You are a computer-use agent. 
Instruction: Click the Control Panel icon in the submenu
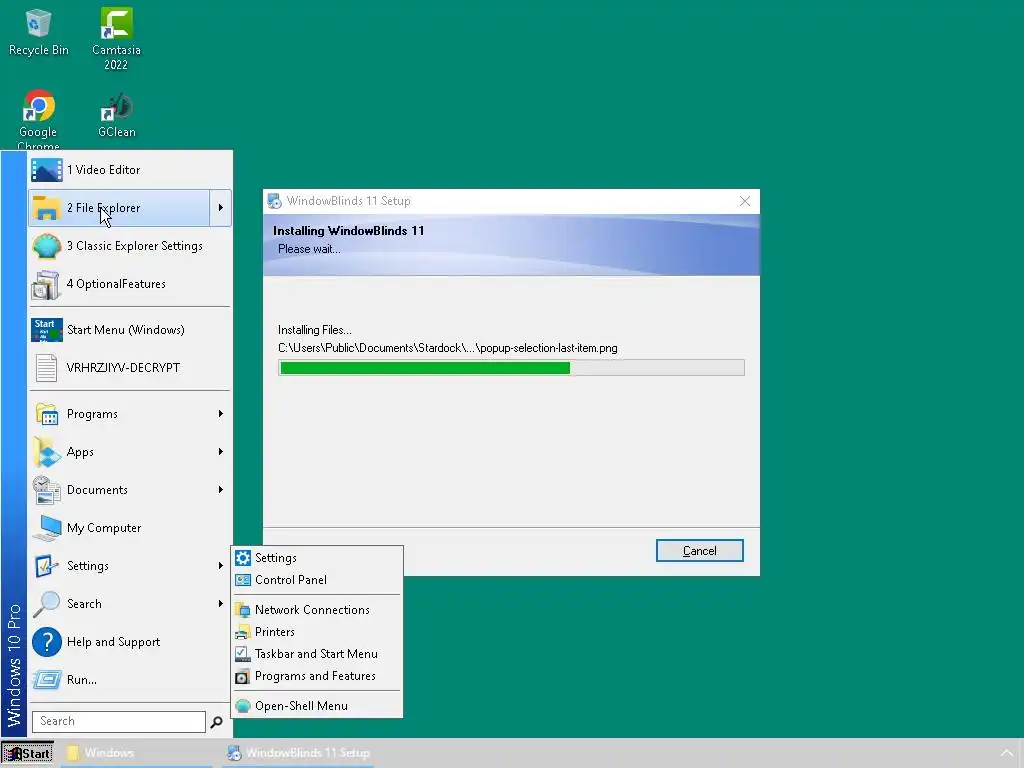(243, 580)
